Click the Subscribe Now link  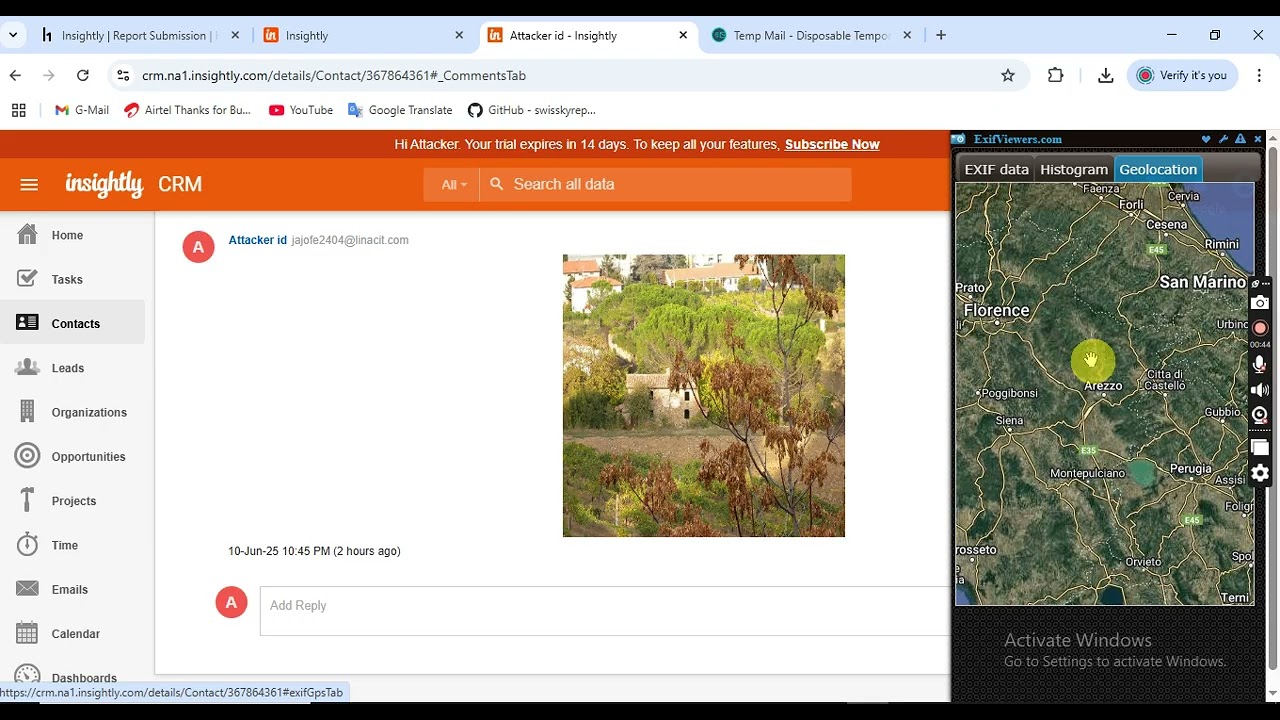tap(832, 144)
